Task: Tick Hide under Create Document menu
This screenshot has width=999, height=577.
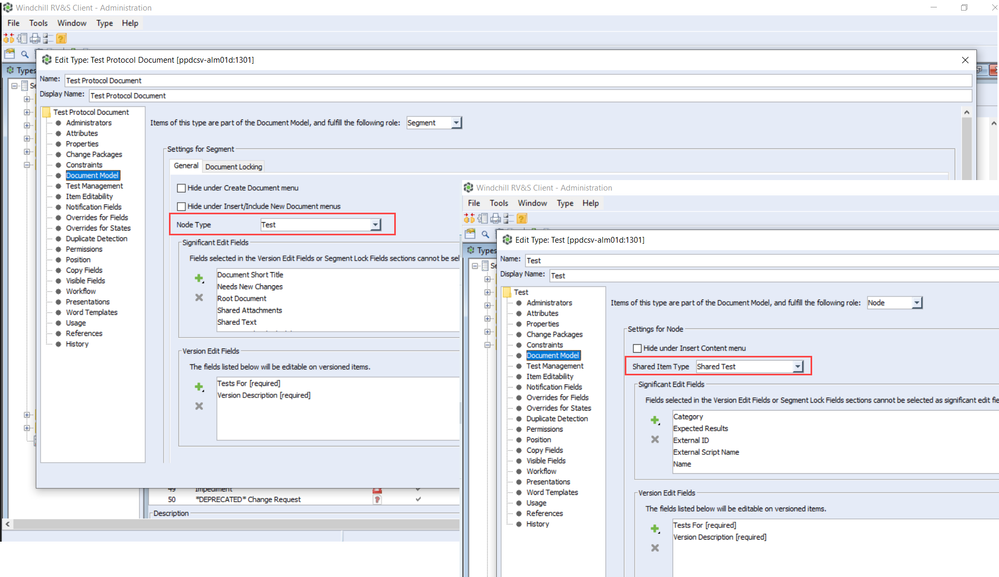Action: point(182,188)
